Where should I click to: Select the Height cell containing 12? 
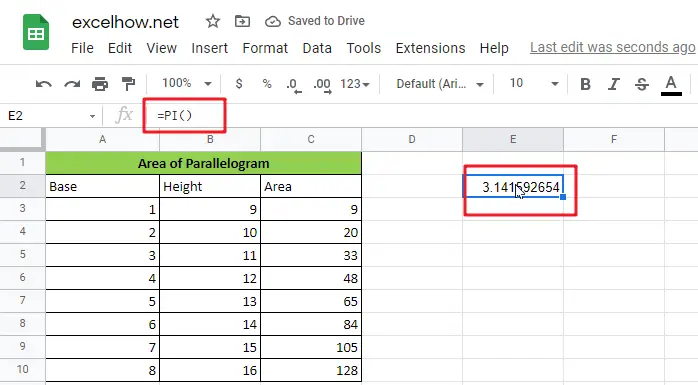(210, 278)
